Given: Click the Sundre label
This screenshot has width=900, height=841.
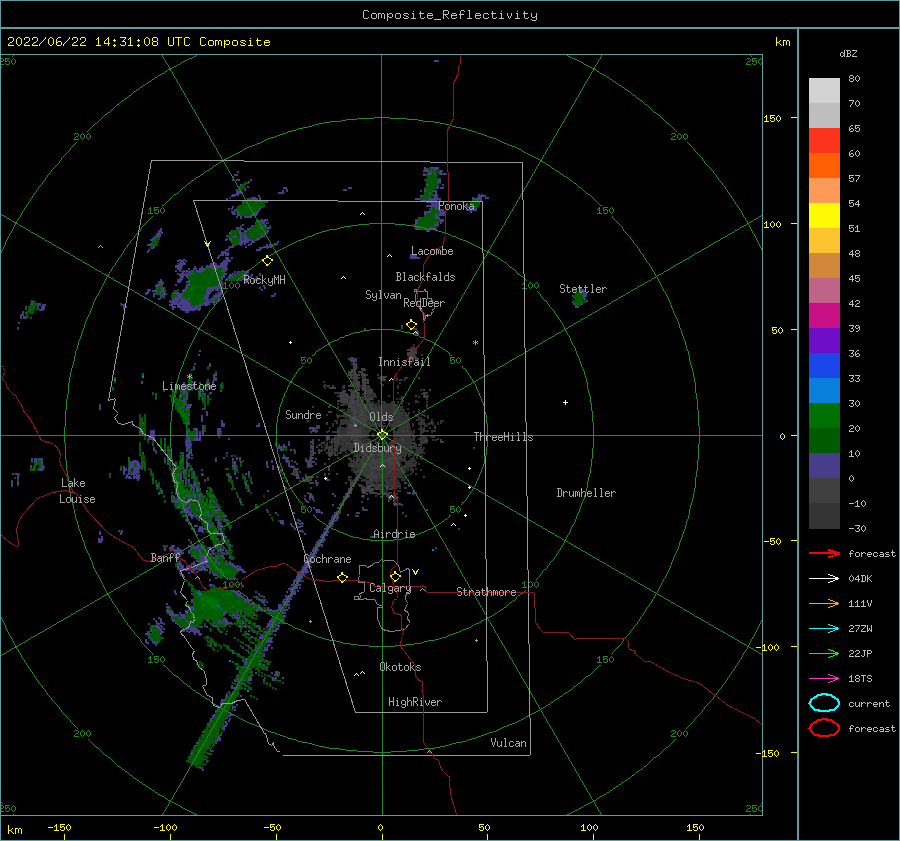Looking at the screenshot, I should pos(303,414).
